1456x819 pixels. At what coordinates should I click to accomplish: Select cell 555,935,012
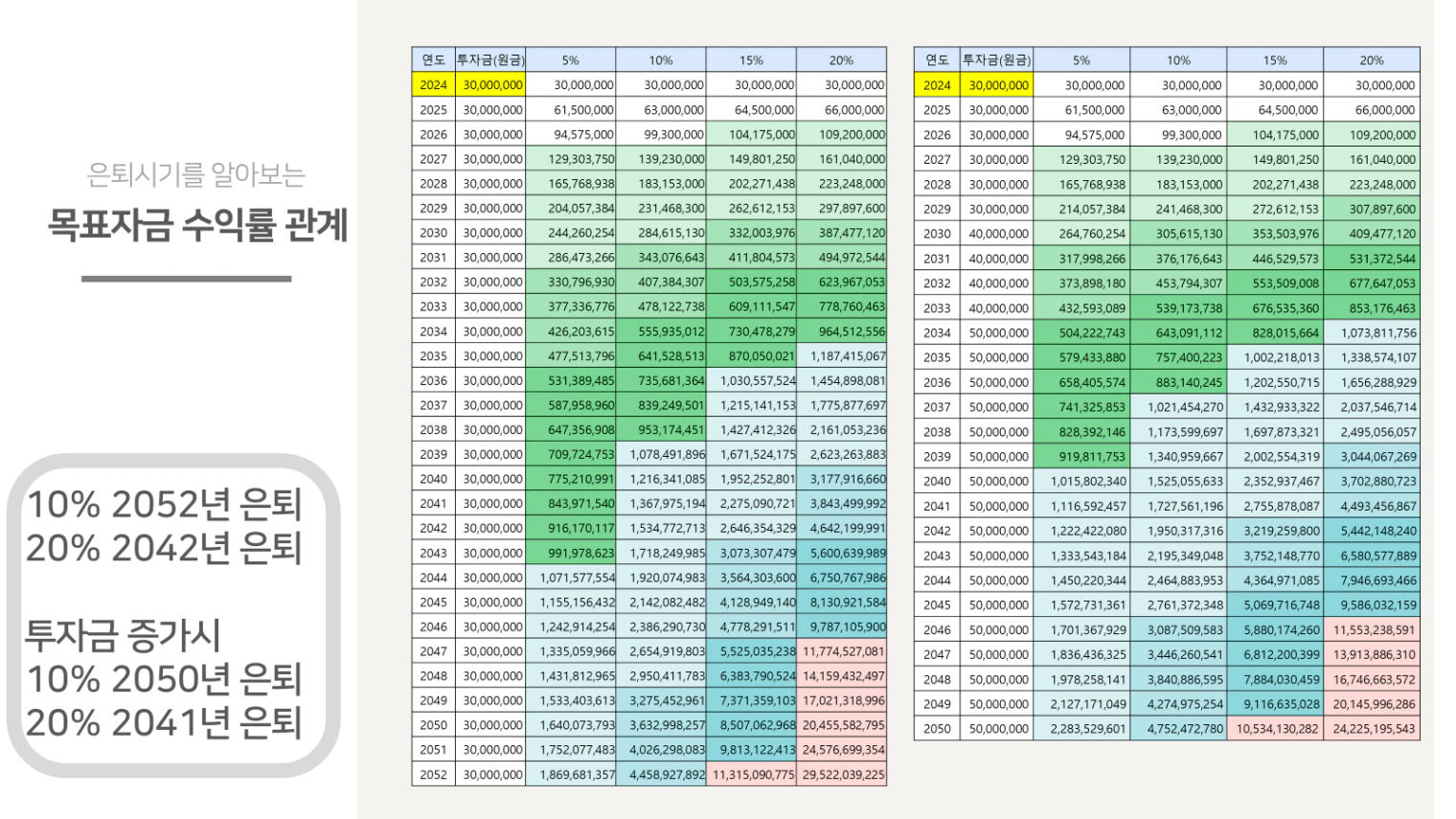(661, 331)
